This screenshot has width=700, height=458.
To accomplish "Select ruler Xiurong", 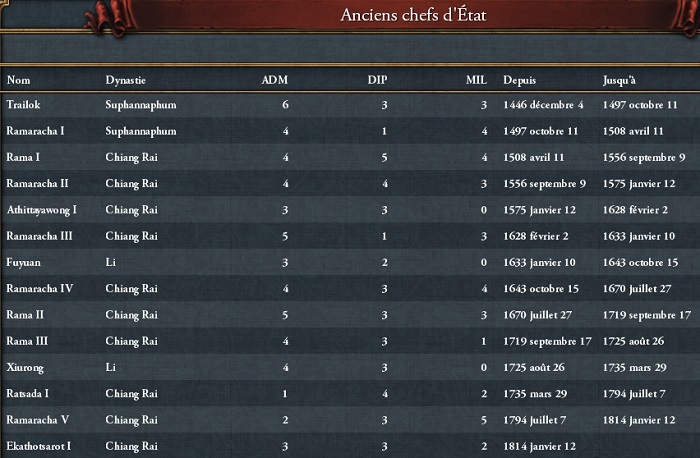I will click(350, 367).
